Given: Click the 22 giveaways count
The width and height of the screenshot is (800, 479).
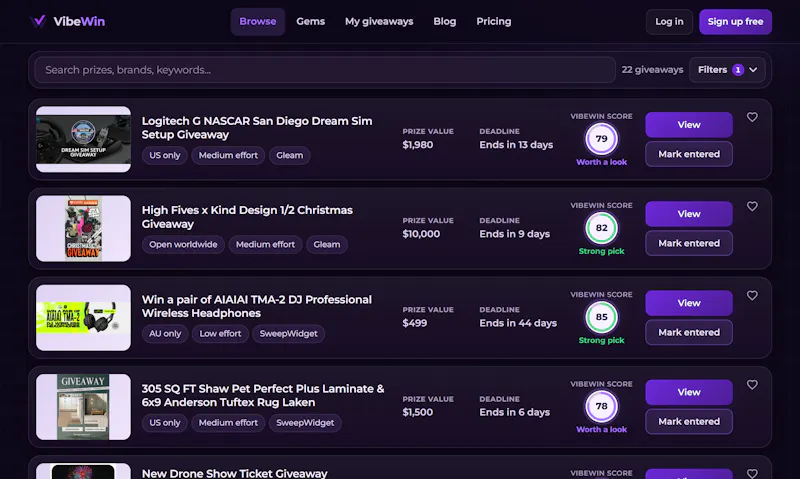Looking at the screenshot, I should click(x=652, y=70).
